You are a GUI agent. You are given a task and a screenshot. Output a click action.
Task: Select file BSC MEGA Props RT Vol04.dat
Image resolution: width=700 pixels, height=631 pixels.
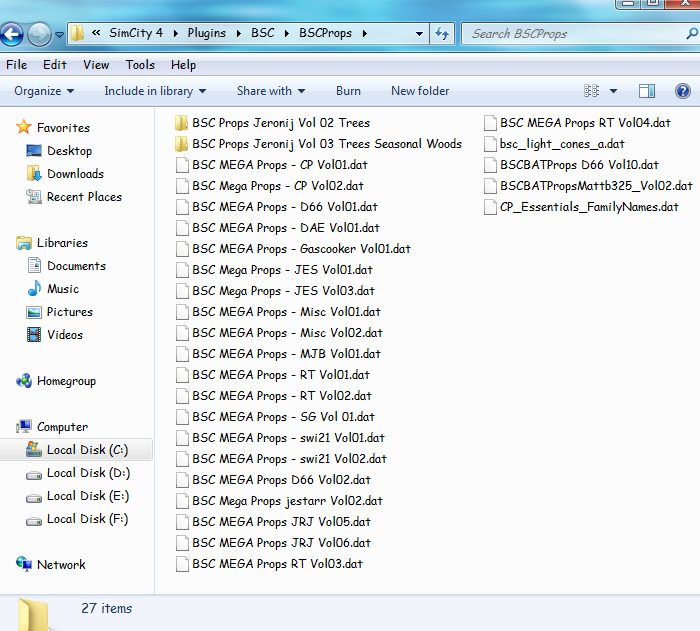[x=585, y=123]
